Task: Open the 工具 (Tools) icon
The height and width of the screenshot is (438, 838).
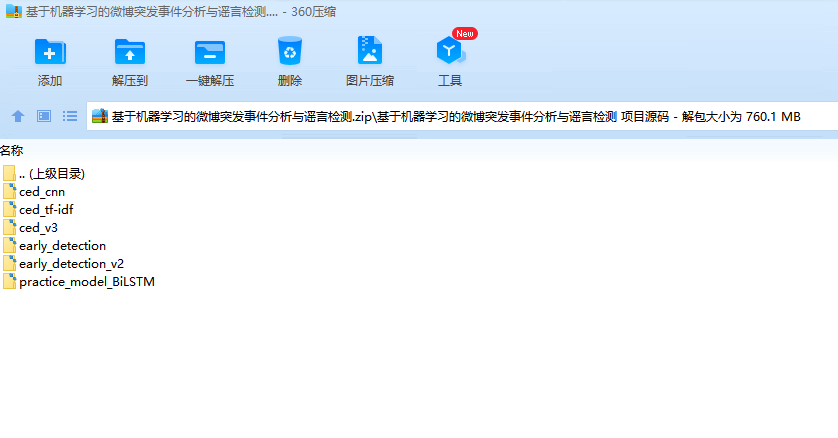Action: [x=450, y=51]
